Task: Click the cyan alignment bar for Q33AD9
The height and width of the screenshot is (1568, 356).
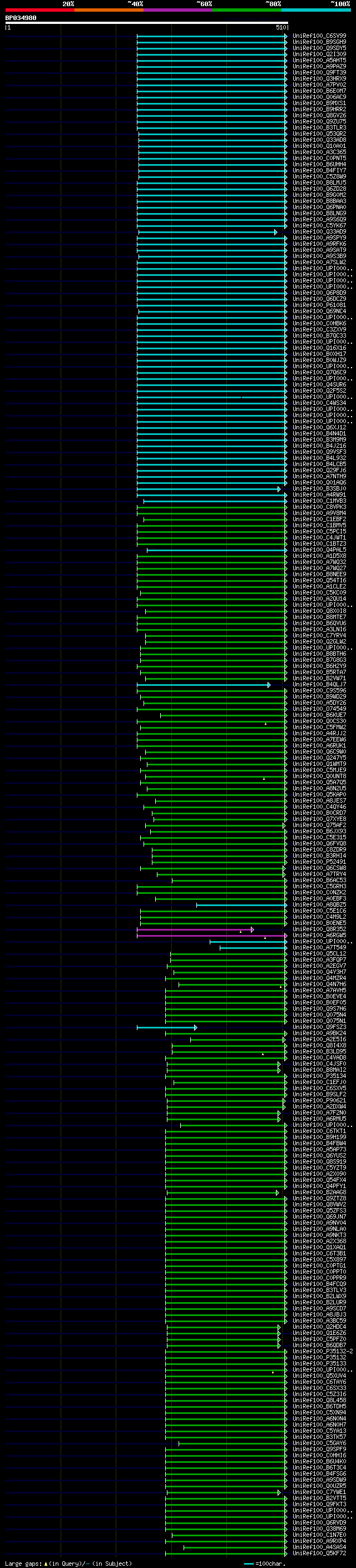Action: click(207, 232)
